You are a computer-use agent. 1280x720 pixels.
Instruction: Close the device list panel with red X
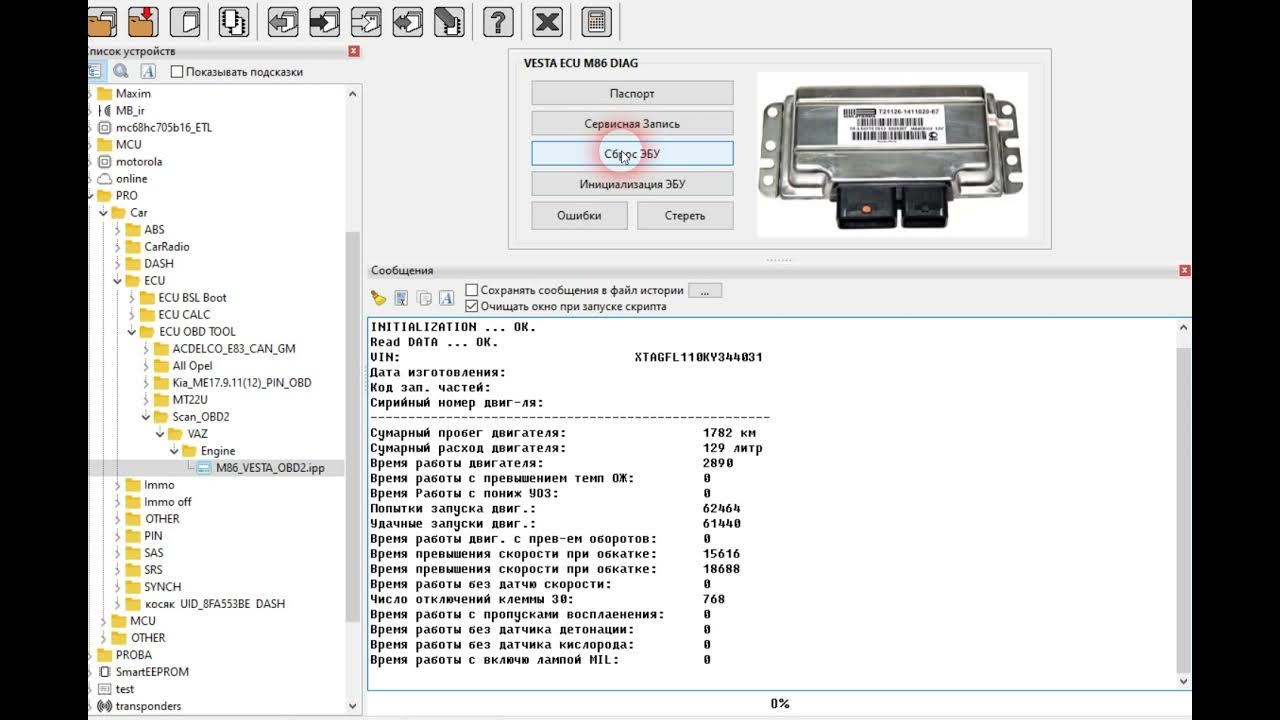click(354, 51)
